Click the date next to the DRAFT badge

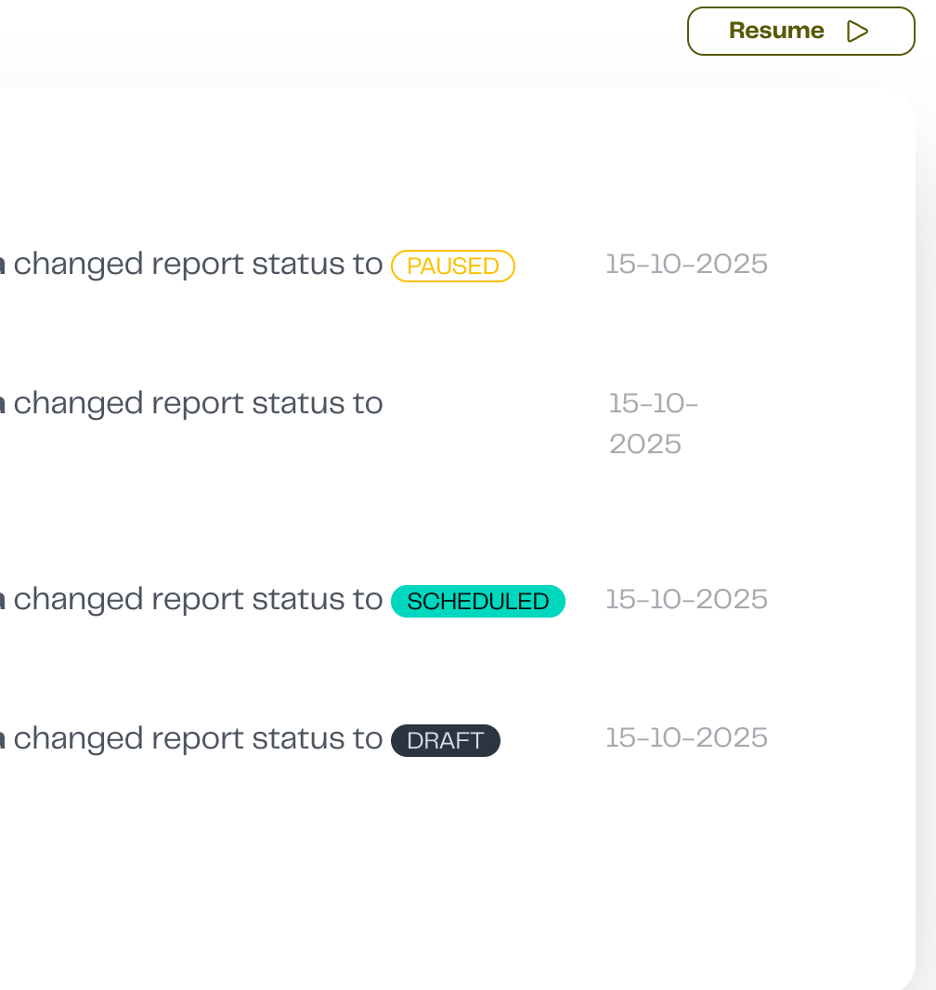tap(687, 738)
